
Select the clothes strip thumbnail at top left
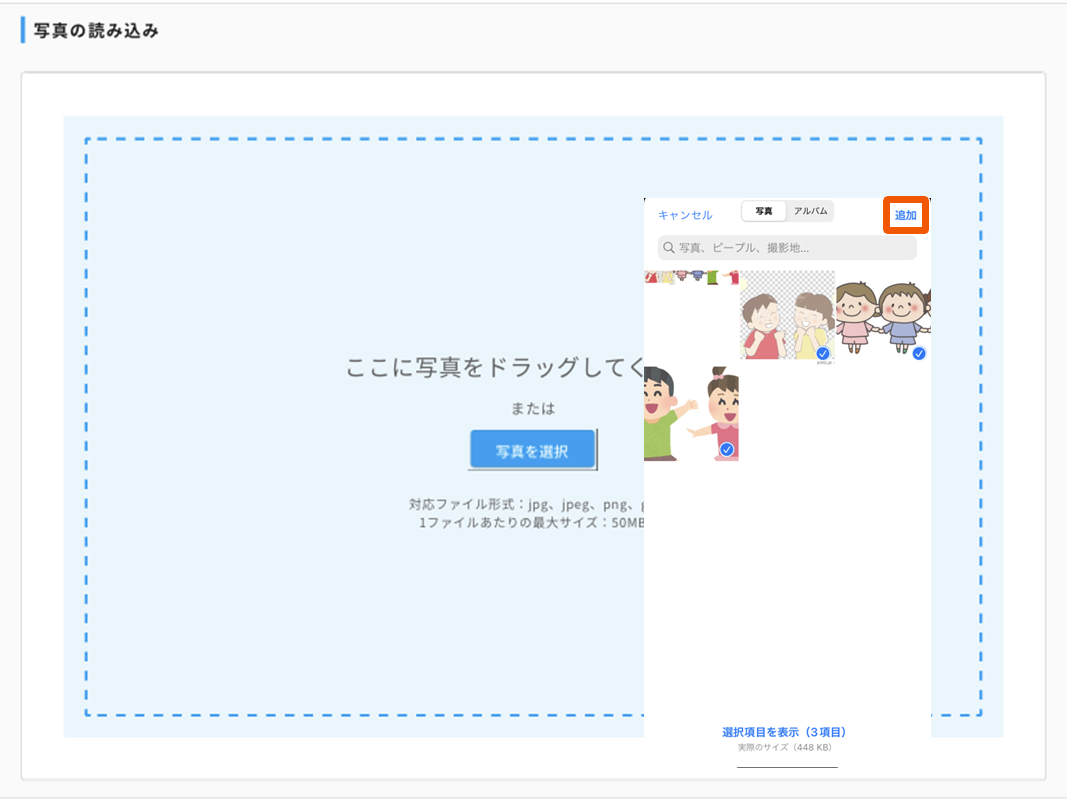point(691,276)
